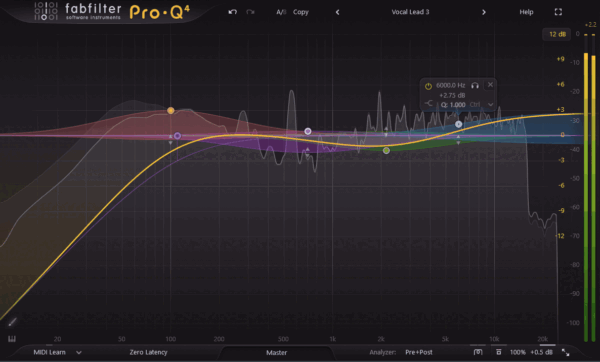Screen dimensions: 600x362
Task: Open the Master instance tab
Action: (x=276, y=352)
